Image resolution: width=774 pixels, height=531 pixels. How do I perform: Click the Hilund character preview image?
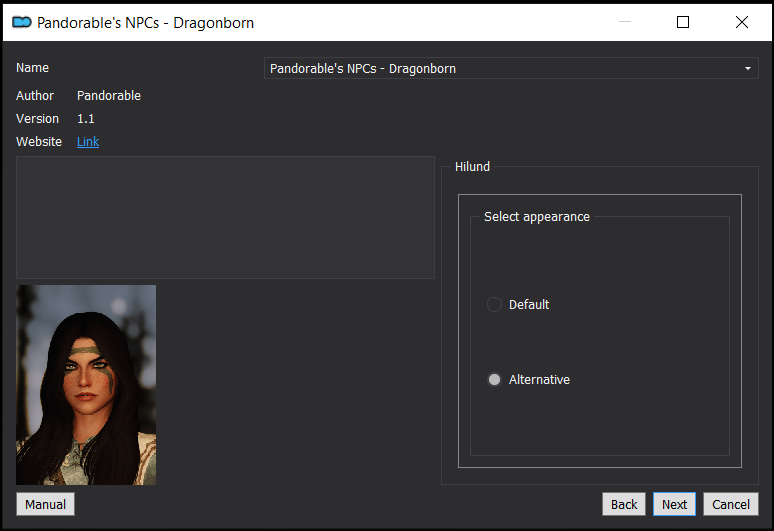tap(86, 385)
